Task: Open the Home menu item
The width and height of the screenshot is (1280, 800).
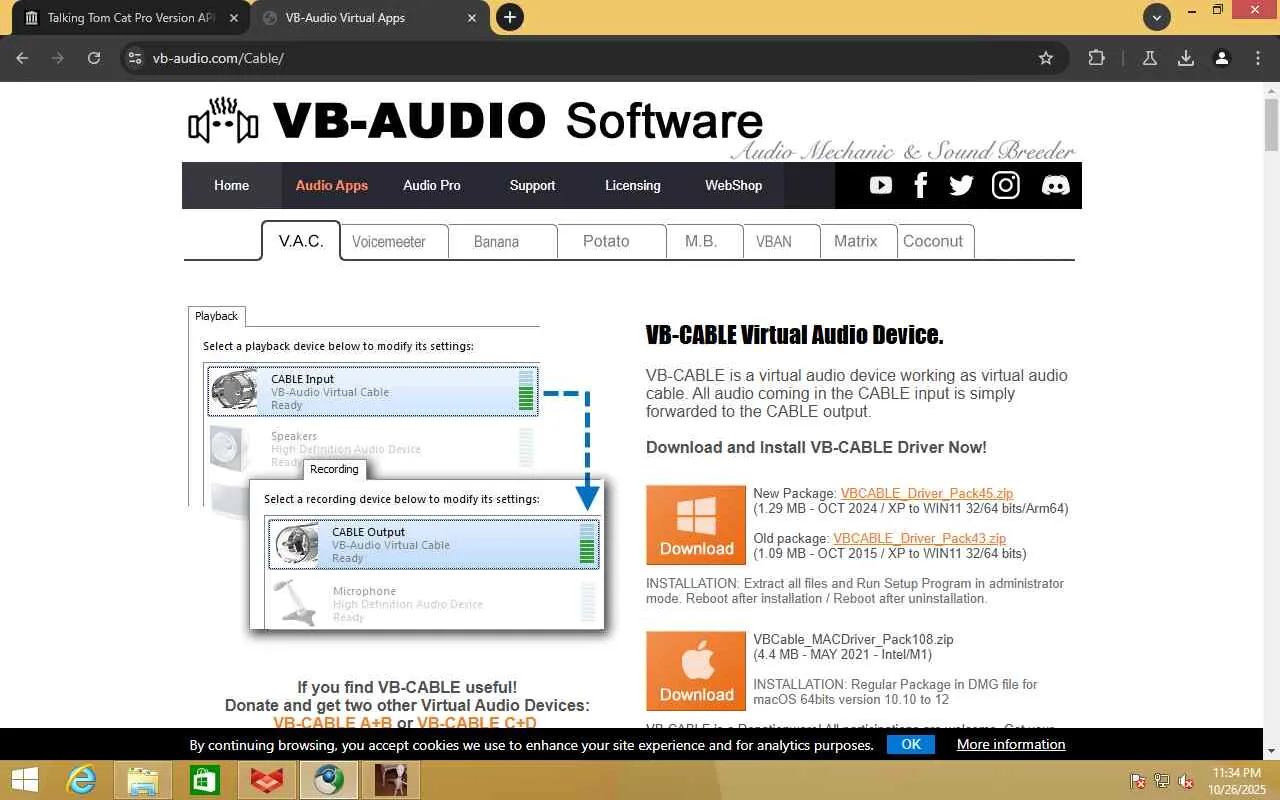Action: [x=232, y=185]
